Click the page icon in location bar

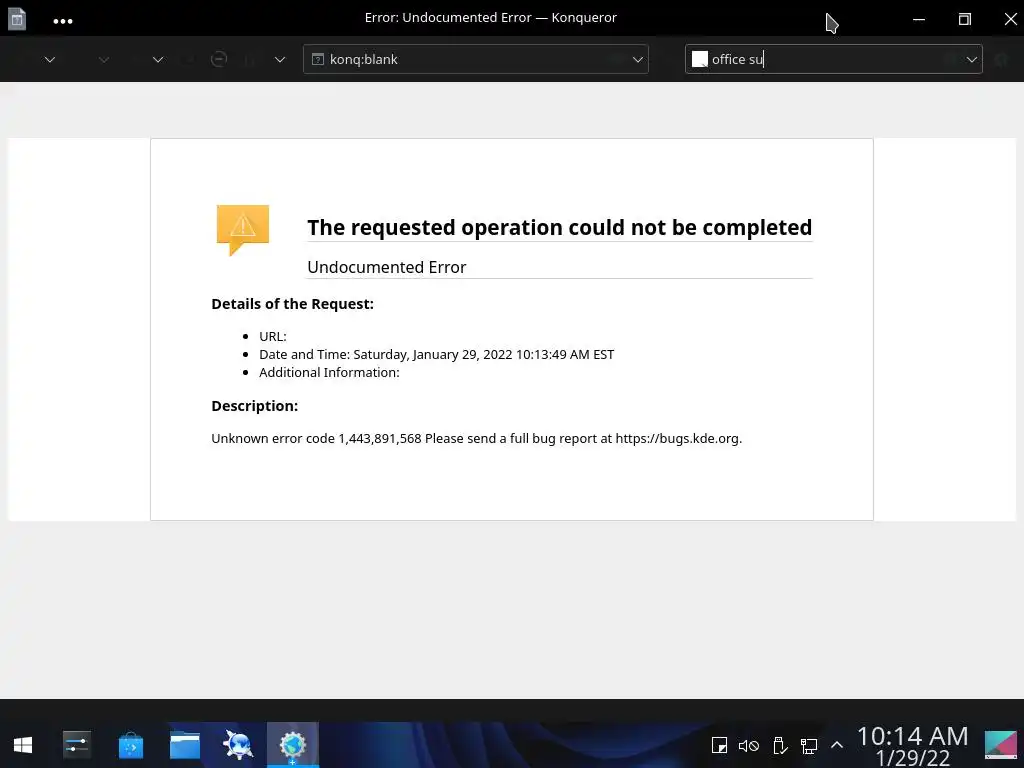pyautogui.click(x=318, y=59)
